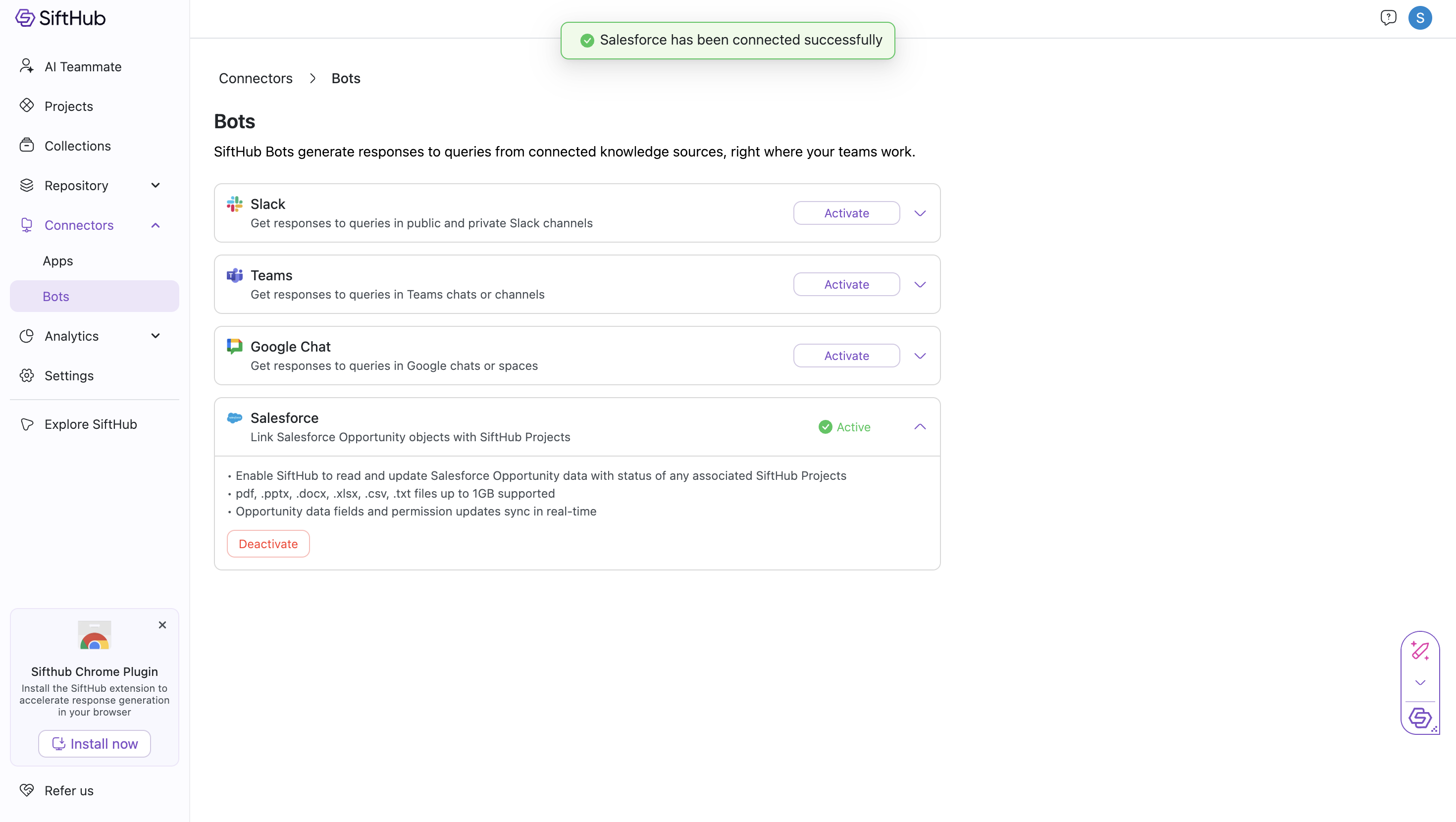
Task: Open Apps under Connectors
Action: 57,260
